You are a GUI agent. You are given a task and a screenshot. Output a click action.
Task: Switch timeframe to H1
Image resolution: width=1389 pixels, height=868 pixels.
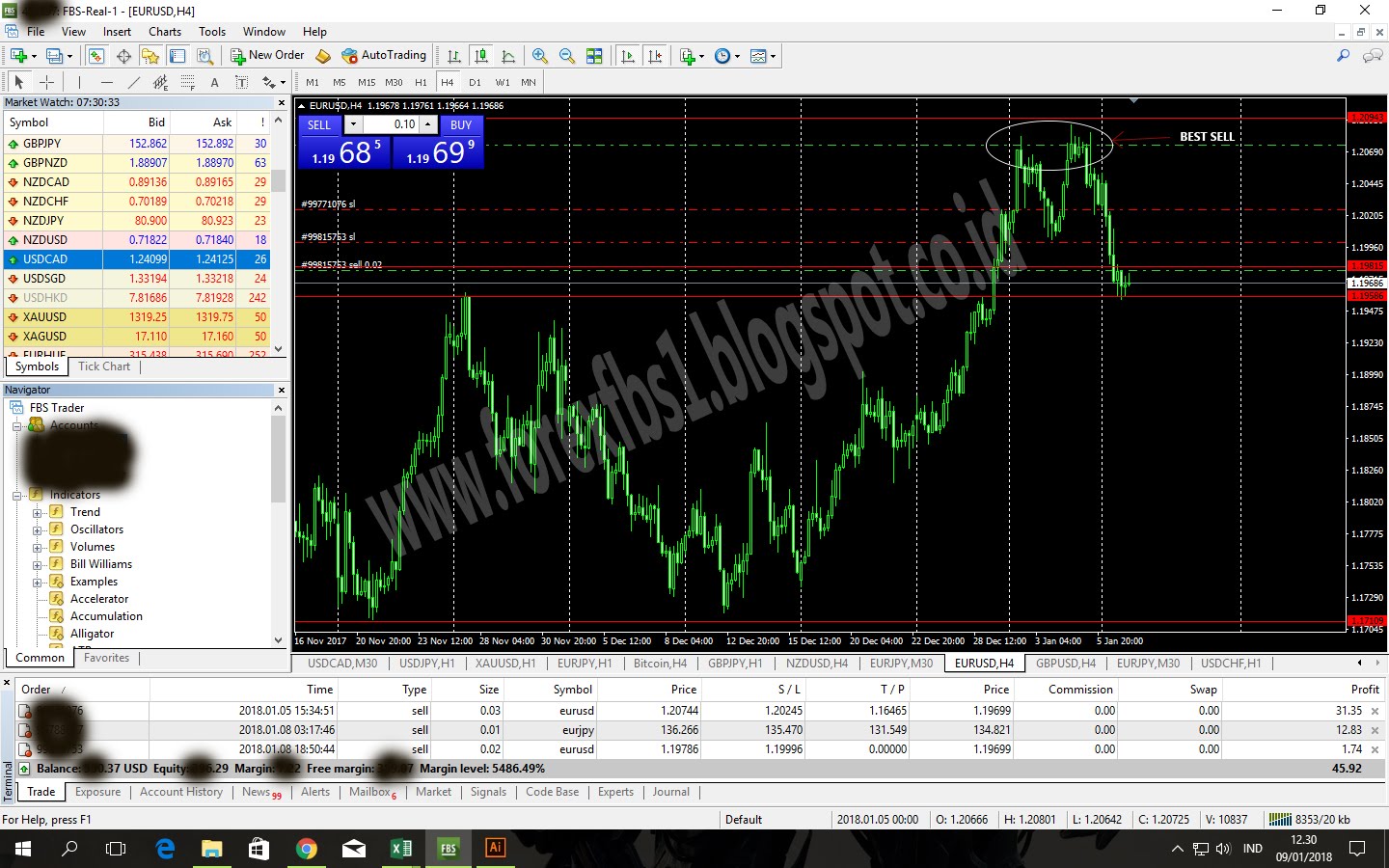(x=421, y=82)
